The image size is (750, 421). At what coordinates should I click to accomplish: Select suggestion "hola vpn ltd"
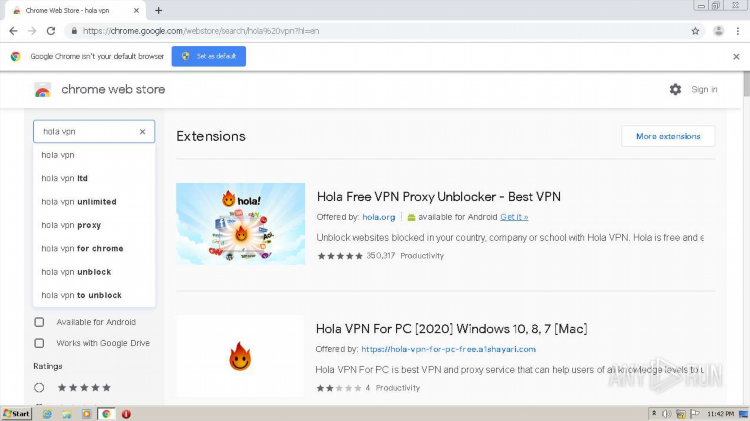click(94, 178)
